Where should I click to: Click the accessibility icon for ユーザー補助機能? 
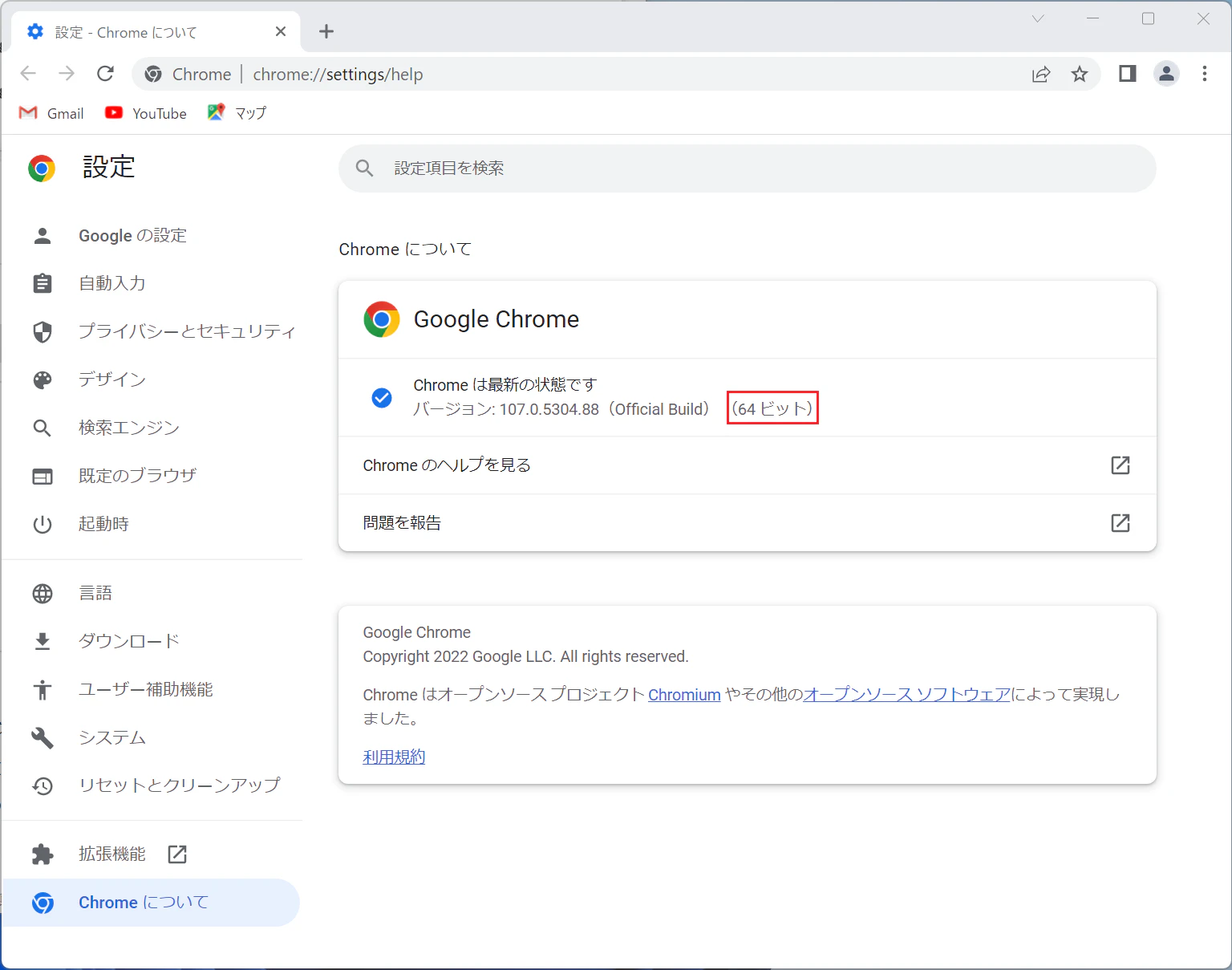[x=43, y=689]
